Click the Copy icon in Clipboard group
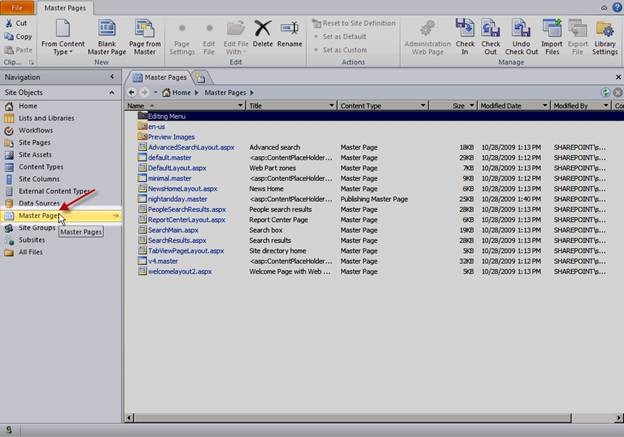Image resolution: width=624 pixels, height=437 pixels. [9, 37]
